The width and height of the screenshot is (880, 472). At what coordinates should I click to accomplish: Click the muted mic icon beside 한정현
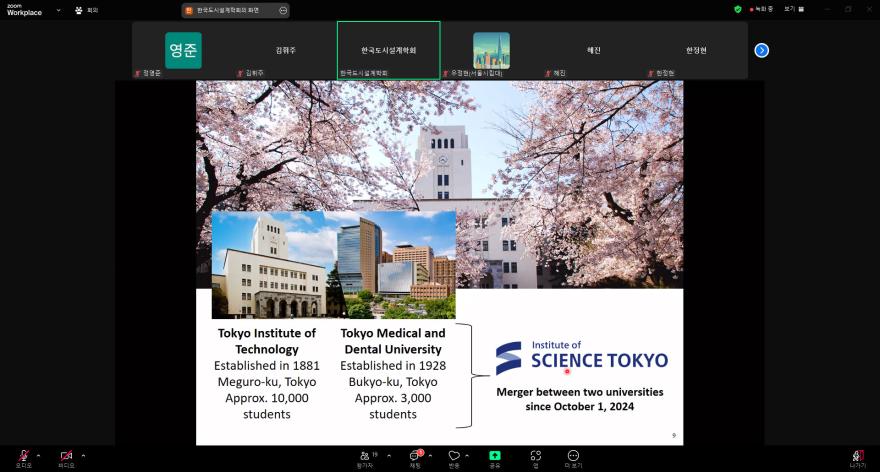(x=651, y=74)
